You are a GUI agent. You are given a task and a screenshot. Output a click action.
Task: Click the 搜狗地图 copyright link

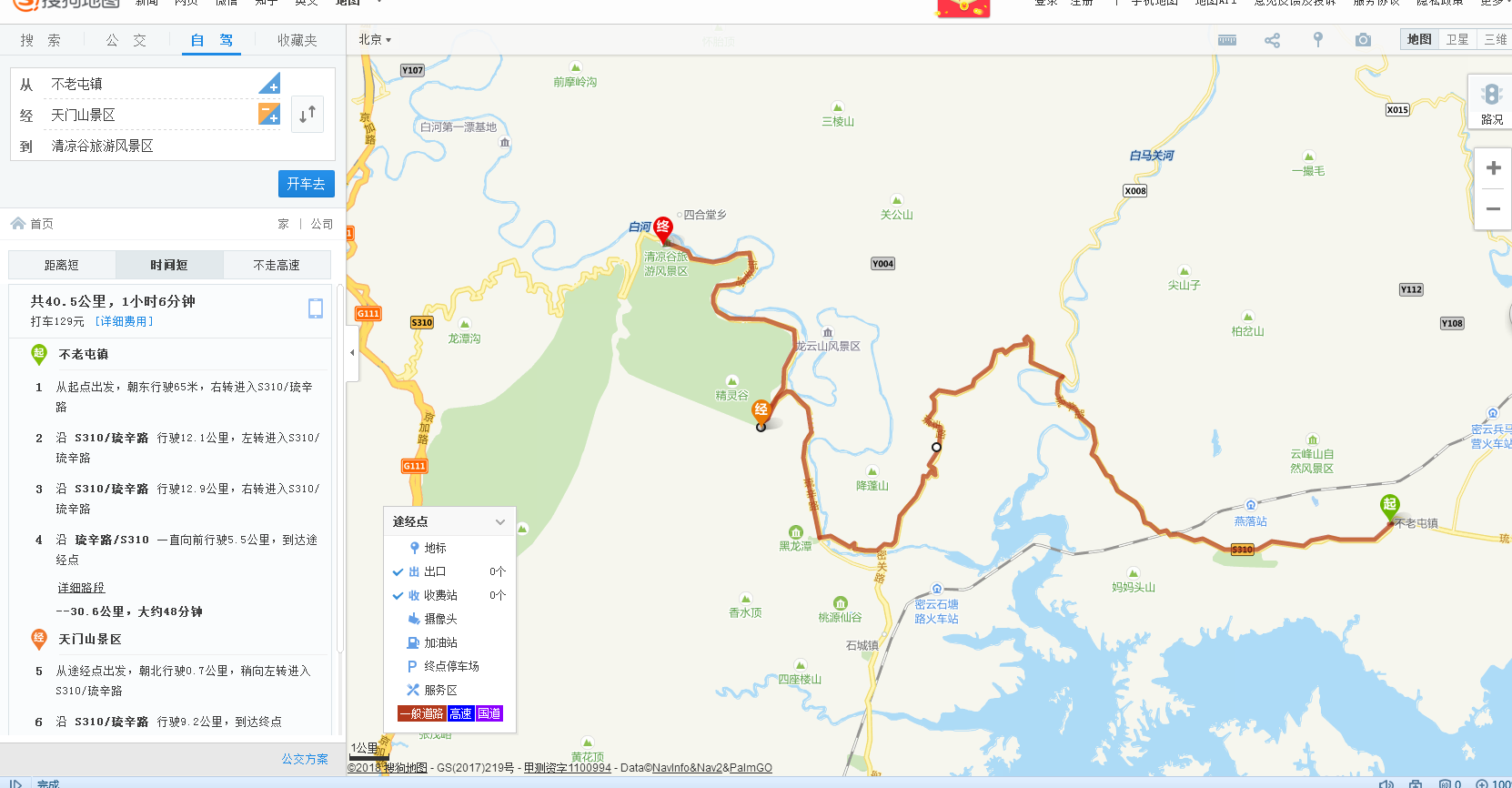click(x=405, y=768)
